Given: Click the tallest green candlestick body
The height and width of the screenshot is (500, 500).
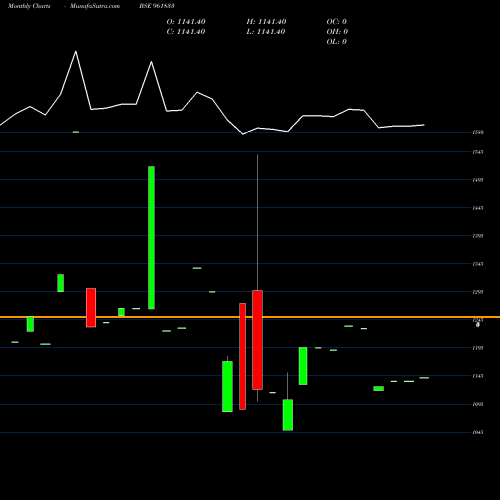Looking at the screenshot, I should tap(151, 238).
